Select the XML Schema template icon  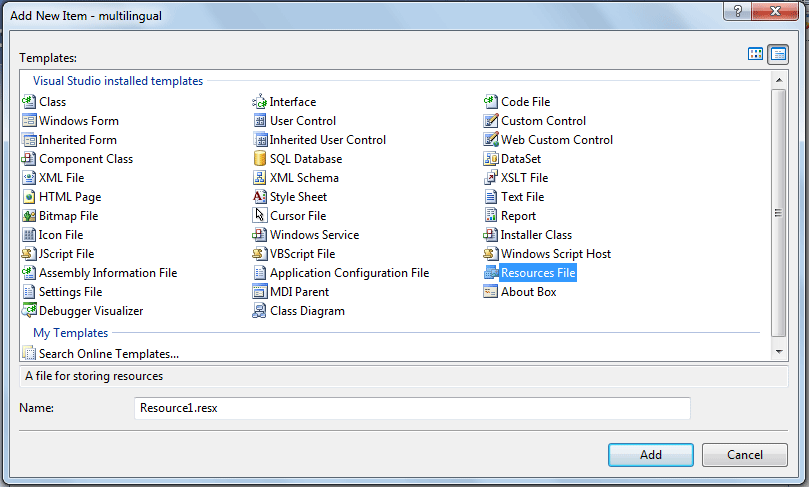[260, 178]
